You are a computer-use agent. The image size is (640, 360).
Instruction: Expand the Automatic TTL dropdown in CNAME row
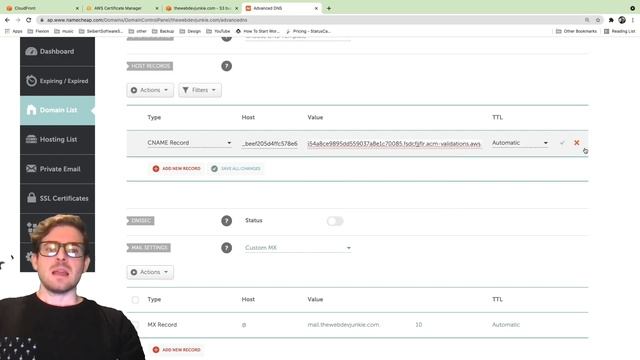click(520, 143)
